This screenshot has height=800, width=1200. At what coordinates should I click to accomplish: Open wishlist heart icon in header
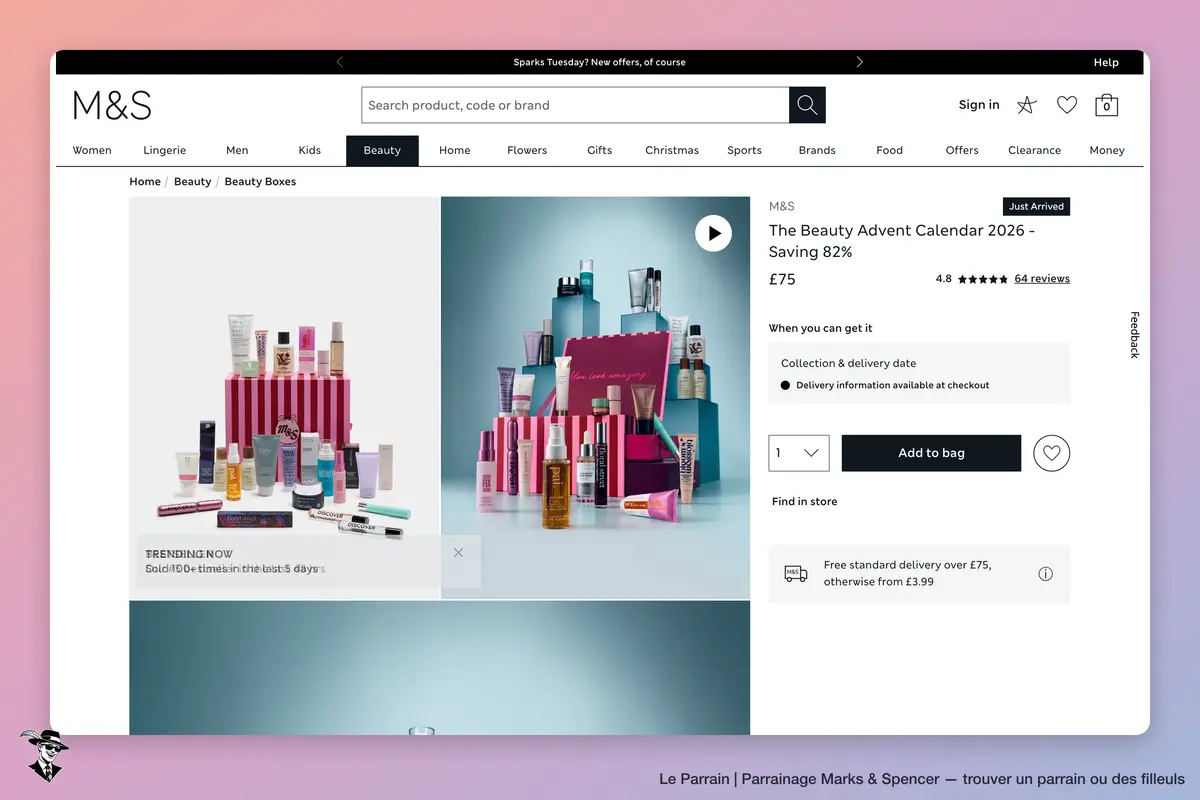[1067, 105]
